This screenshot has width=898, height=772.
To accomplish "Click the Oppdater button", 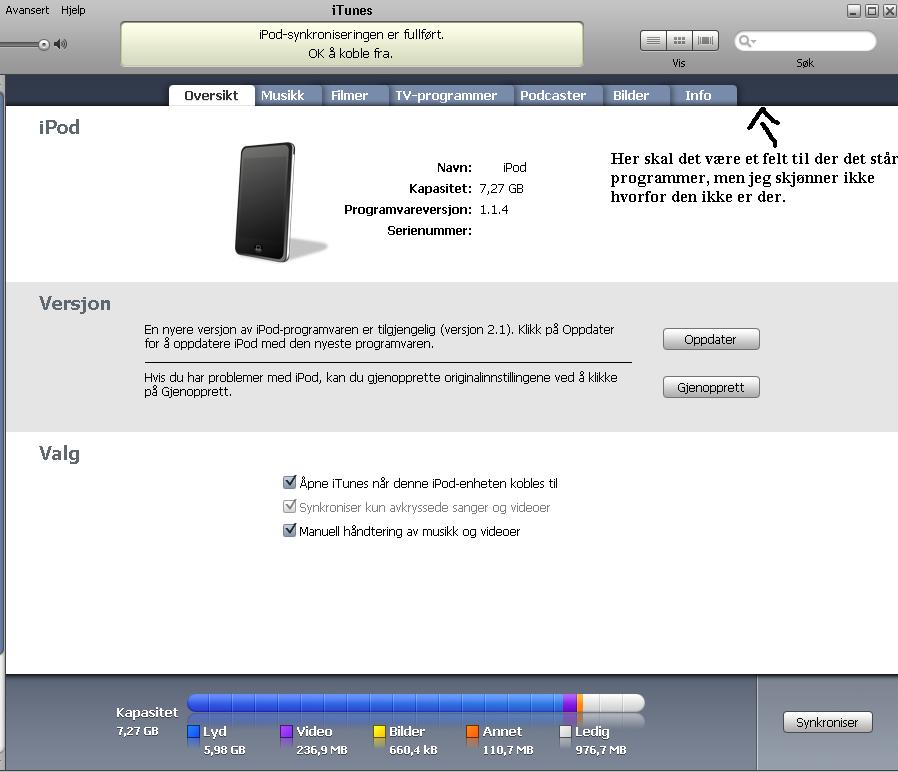I will [711, 339].
